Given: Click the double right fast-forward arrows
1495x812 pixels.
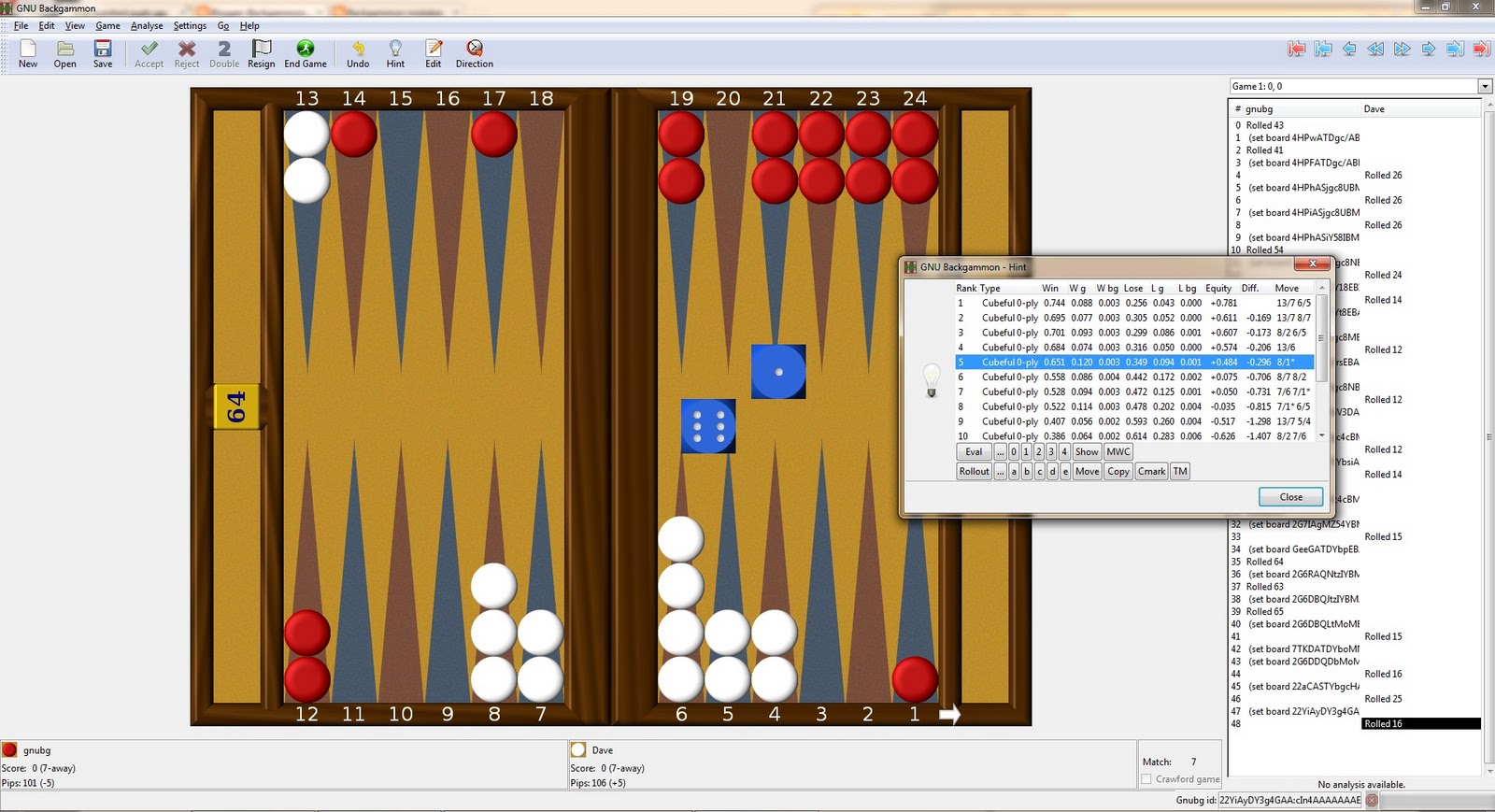Looking at the screenshot, I should 1402,49.
